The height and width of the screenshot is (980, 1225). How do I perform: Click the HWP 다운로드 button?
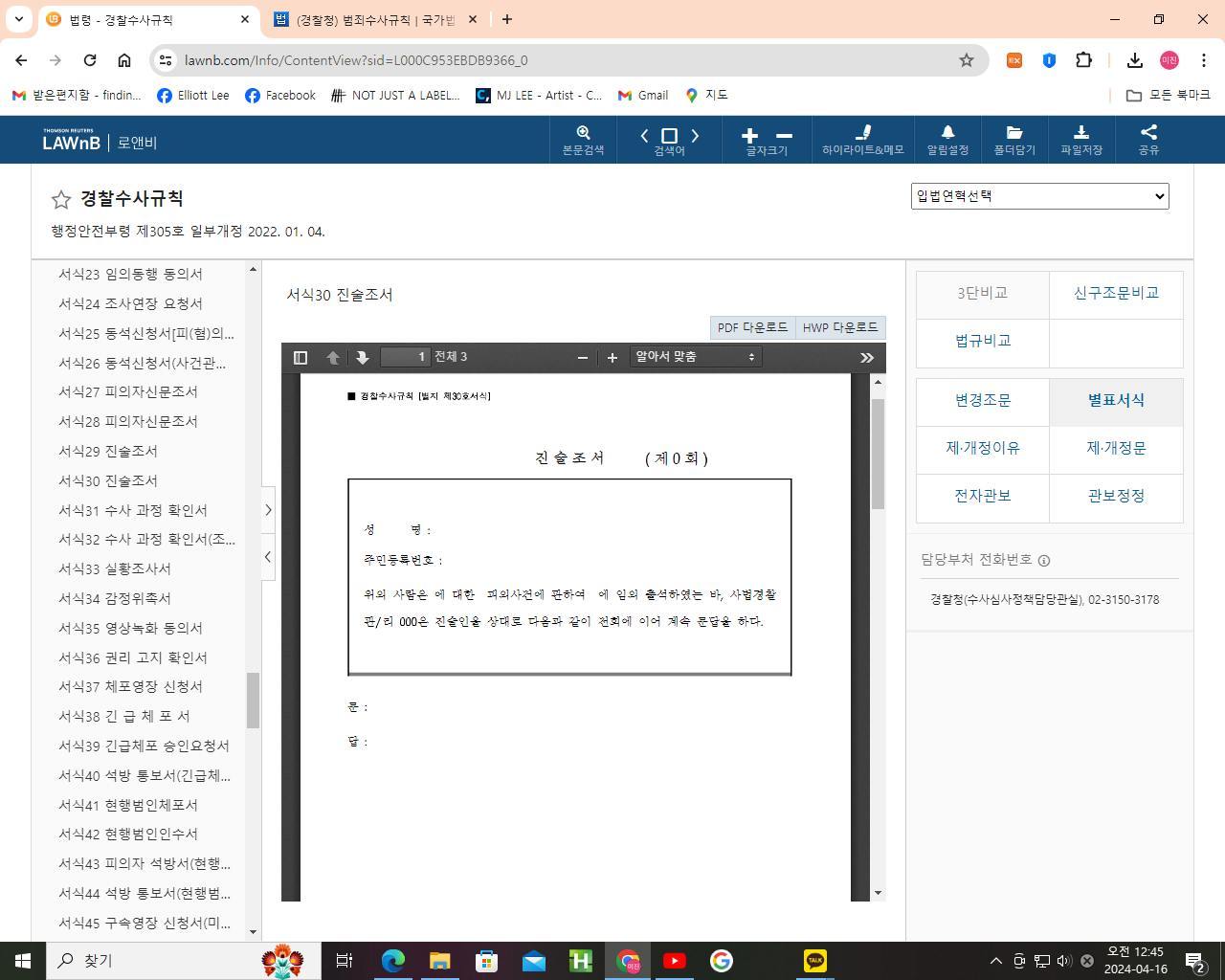pyautogui.click(x=840, y=327)
